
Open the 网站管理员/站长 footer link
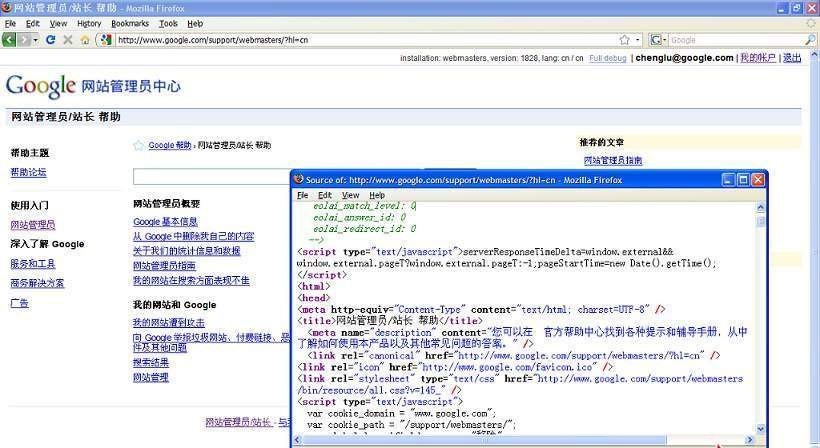coord(238,422)
